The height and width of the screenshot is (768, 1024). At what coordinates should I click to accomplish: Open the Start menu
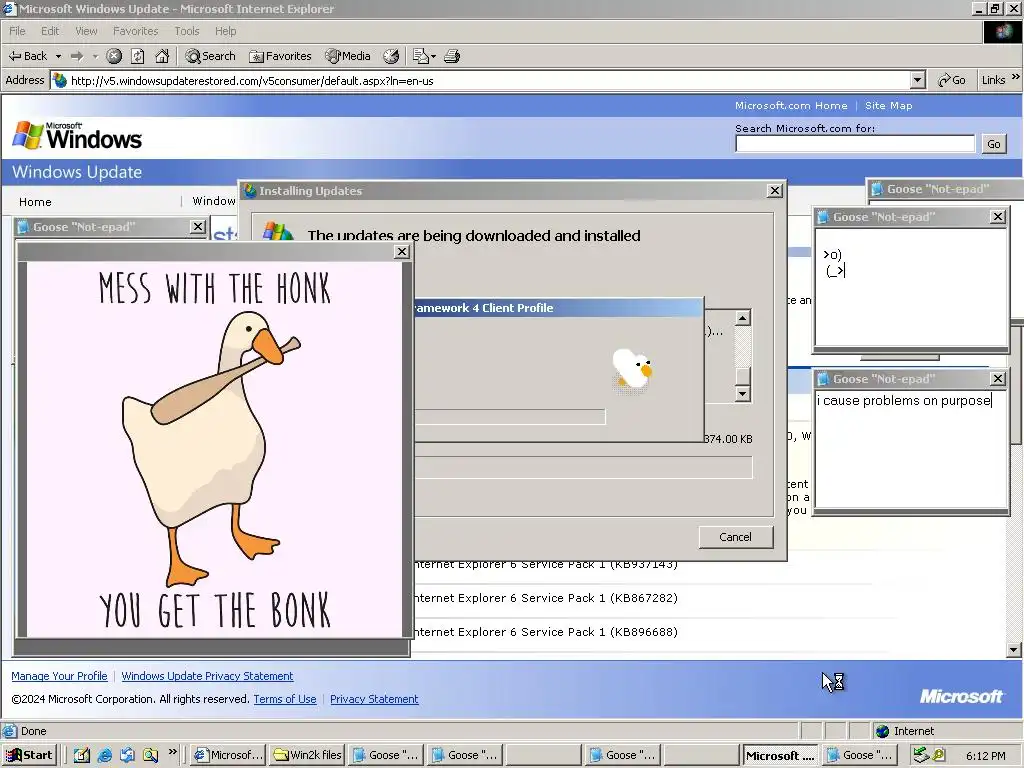point(29,756)
